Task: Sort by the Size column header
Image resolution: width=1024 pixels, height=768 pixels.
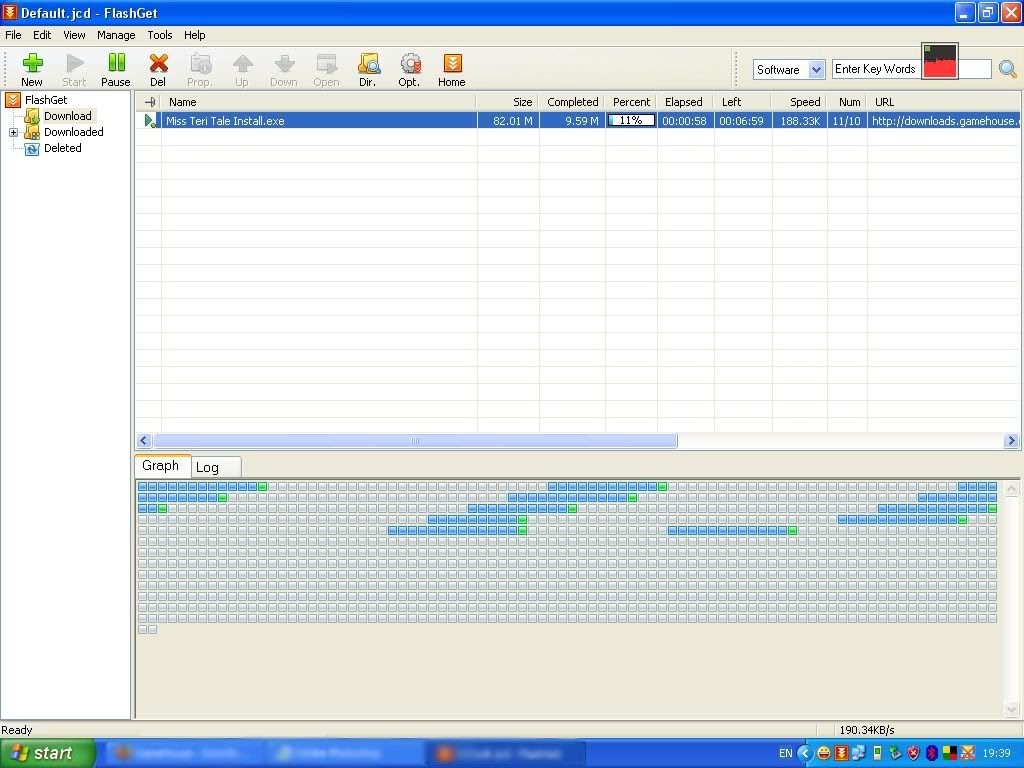Action: [508, 102]
